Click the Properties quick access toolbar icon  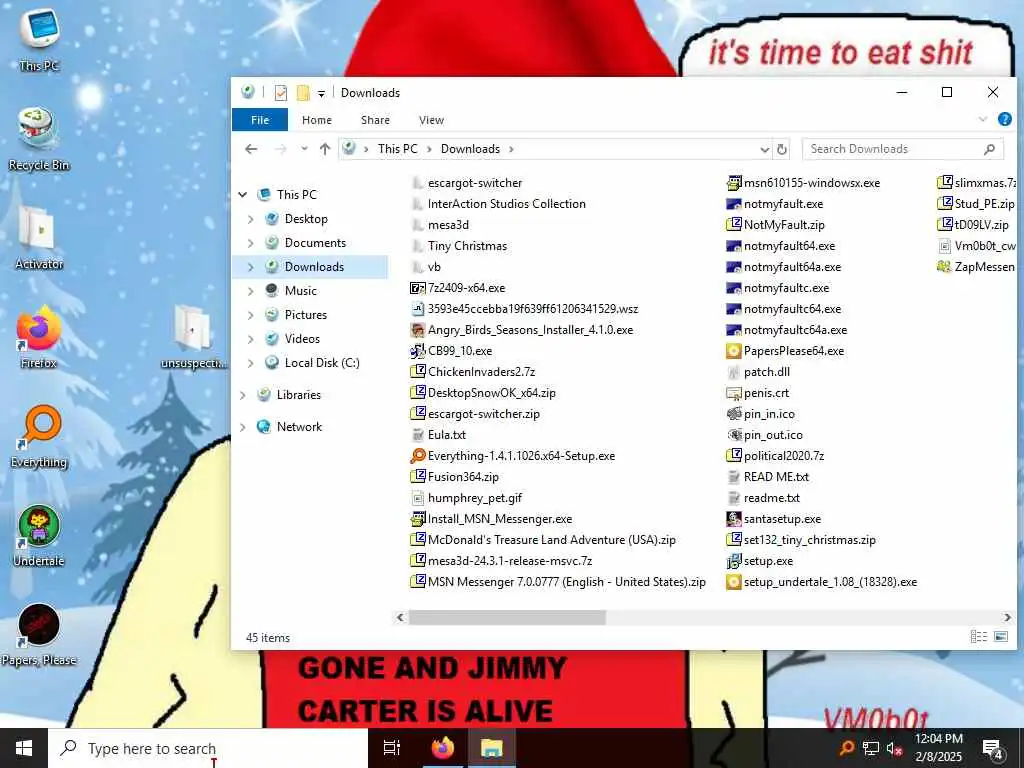pyautogui.click(x=281, y=93)
